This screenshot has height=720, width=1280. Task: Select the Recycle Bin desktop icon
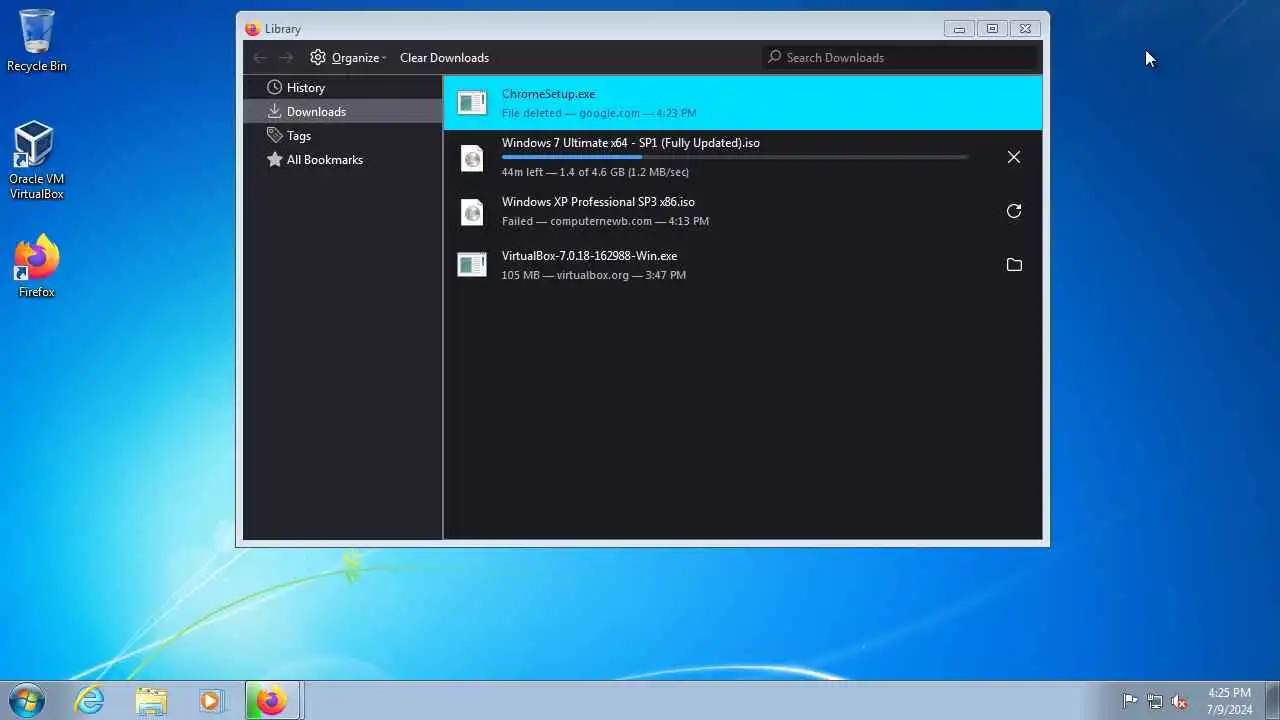click(x=37, y=41)
